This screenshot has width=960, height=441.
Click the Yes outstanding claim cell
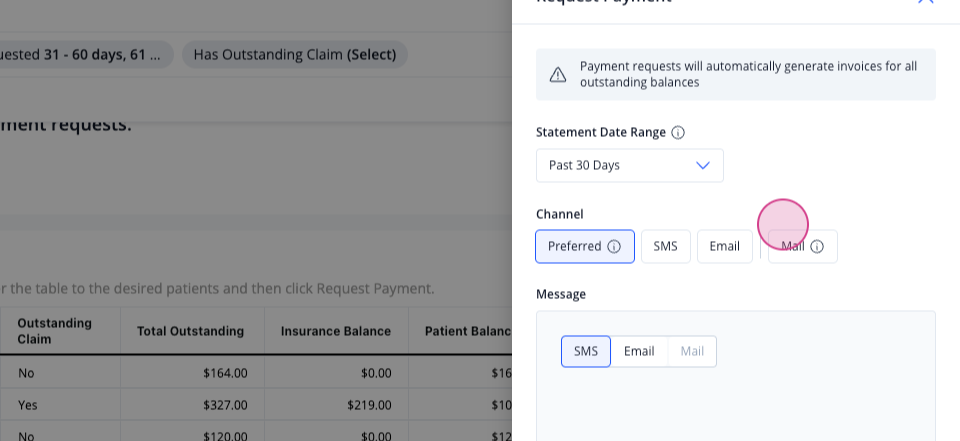click(x=60, y=405)
